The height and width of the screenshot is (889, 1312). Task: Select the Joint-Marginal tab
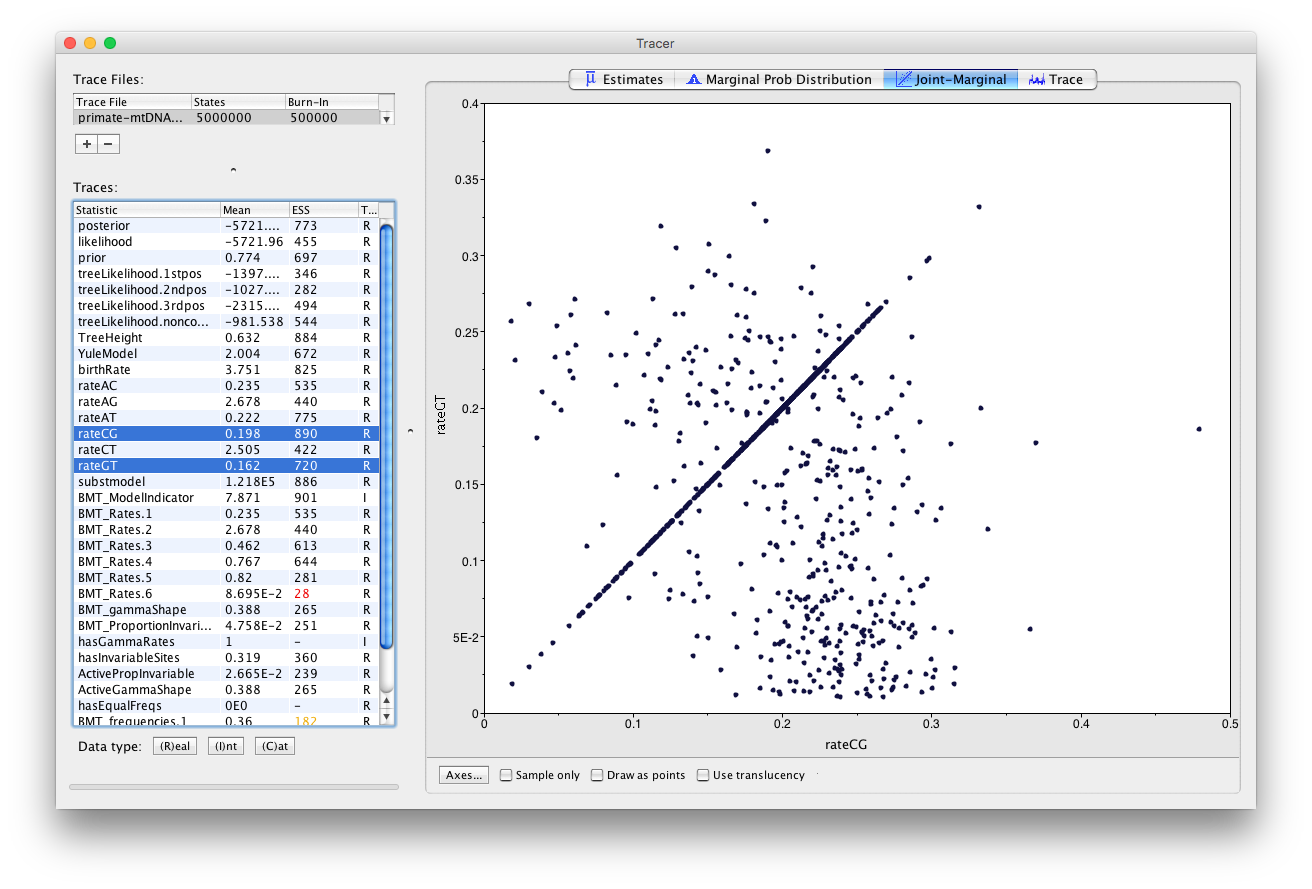point(951,79)
